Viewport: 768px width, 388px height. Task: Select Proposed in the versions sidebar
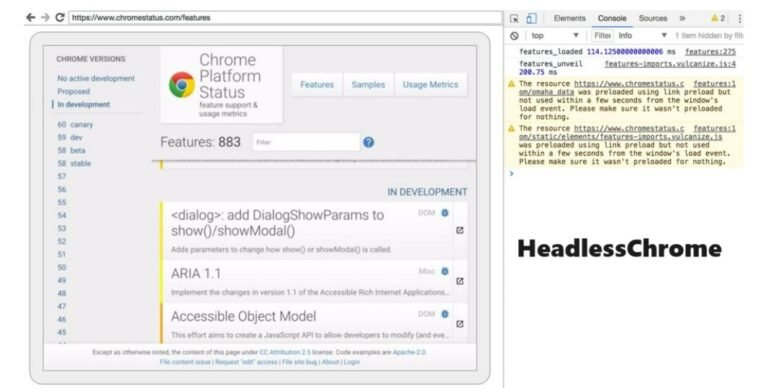pyautogui.click(x=73, y=92)
